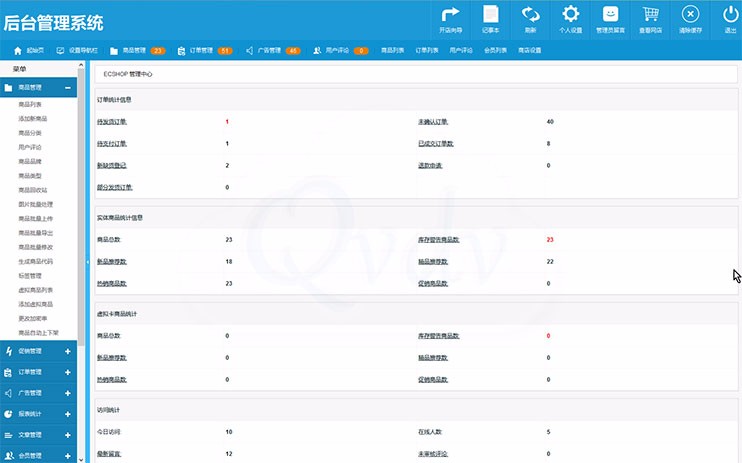Select plain 商品列表 in the navigation bar

tap(392, 50)
